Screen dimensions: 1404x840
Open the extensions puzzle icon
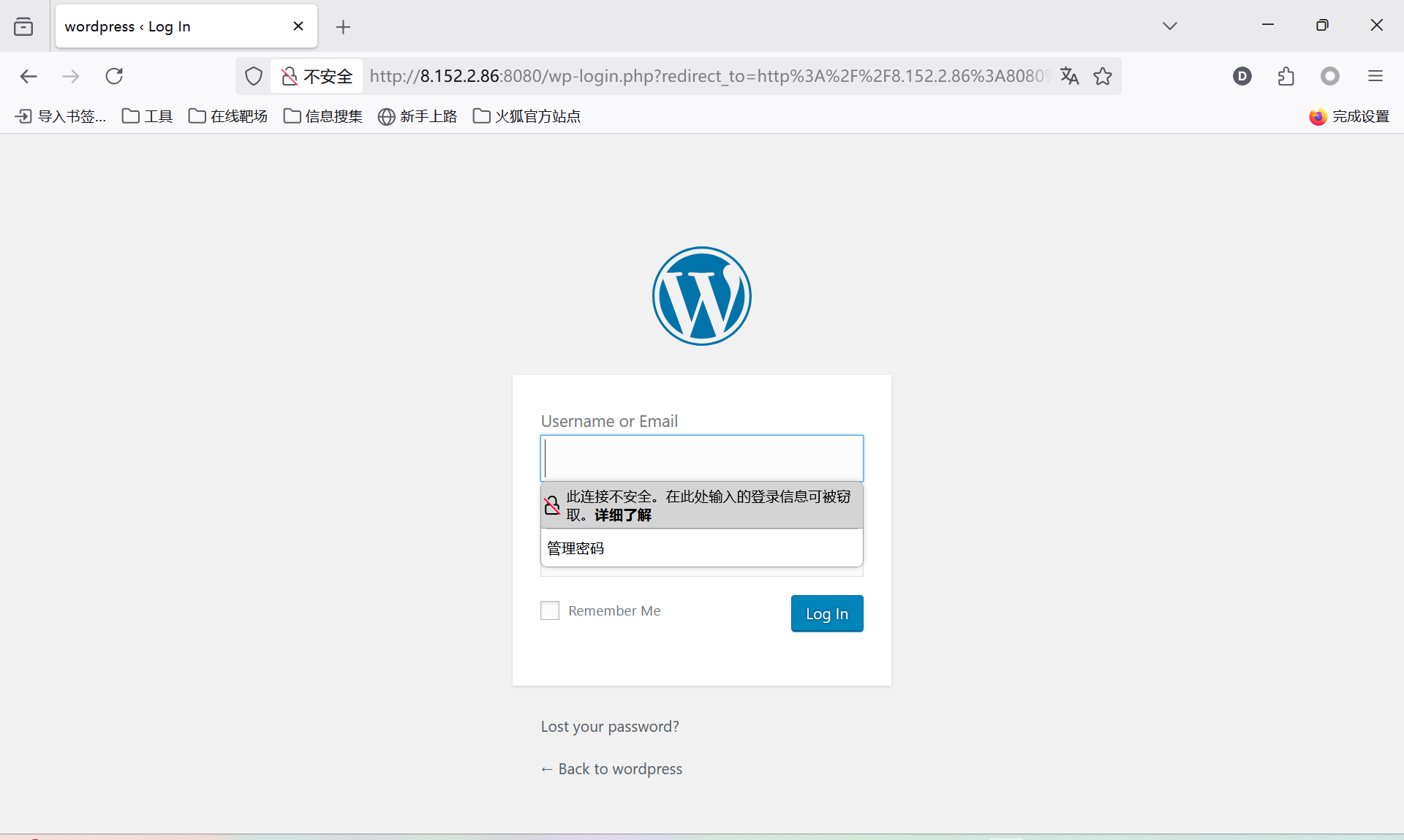(x=1286, y=76)
